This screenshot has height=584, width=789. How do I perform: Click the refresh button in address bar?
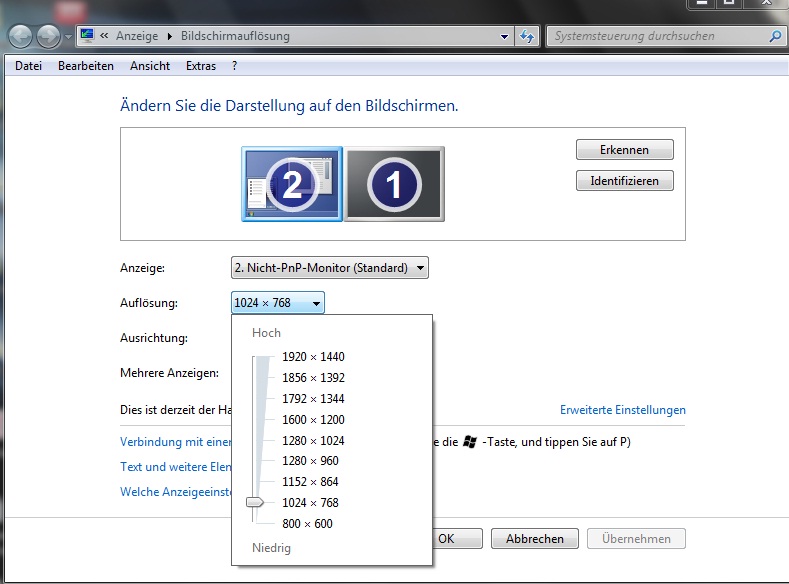point(527,36)
